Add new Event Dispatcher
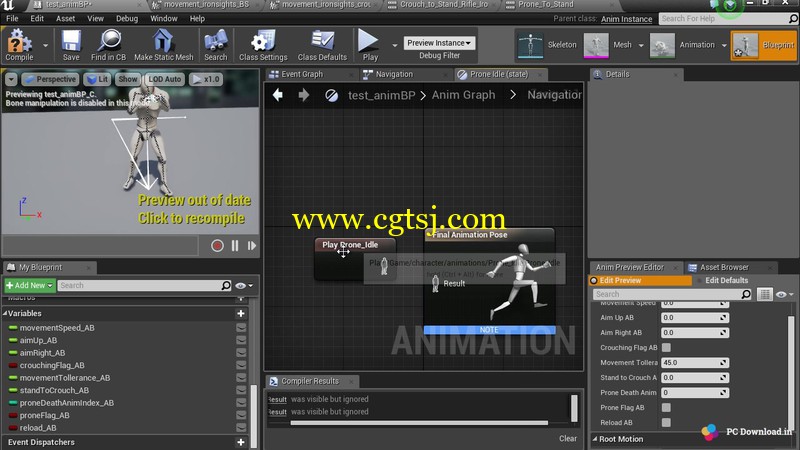The height and width of the screenshot is (450, 800). click(241, 442)
